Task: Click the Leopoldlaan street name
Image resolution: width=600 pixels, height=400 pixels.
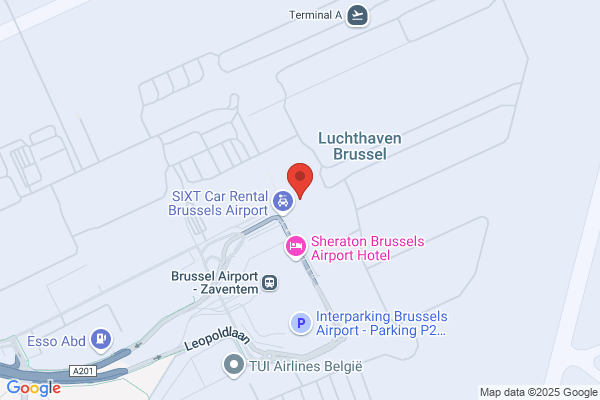Action: pos(217,339)
